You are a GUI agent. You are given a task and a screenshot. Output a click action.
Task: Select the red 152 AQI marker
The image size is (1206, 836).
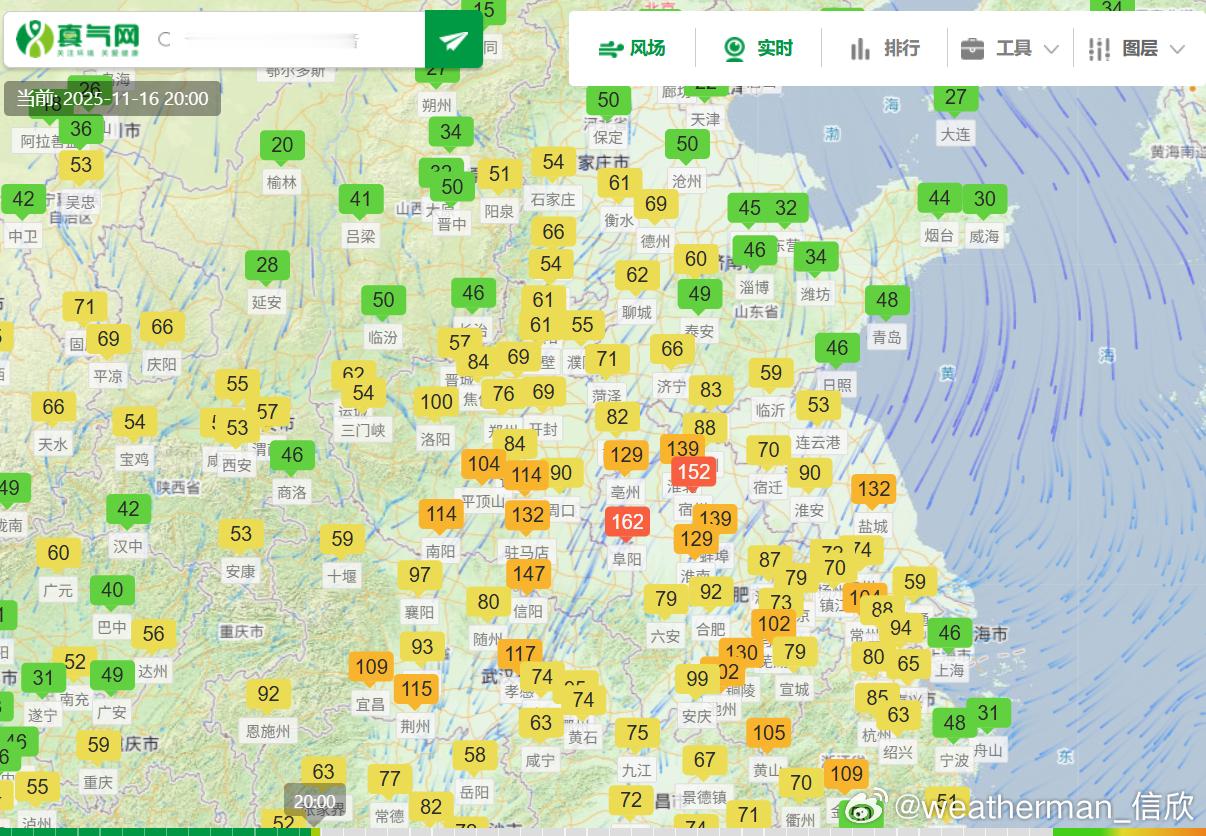[x=694, y=472]
